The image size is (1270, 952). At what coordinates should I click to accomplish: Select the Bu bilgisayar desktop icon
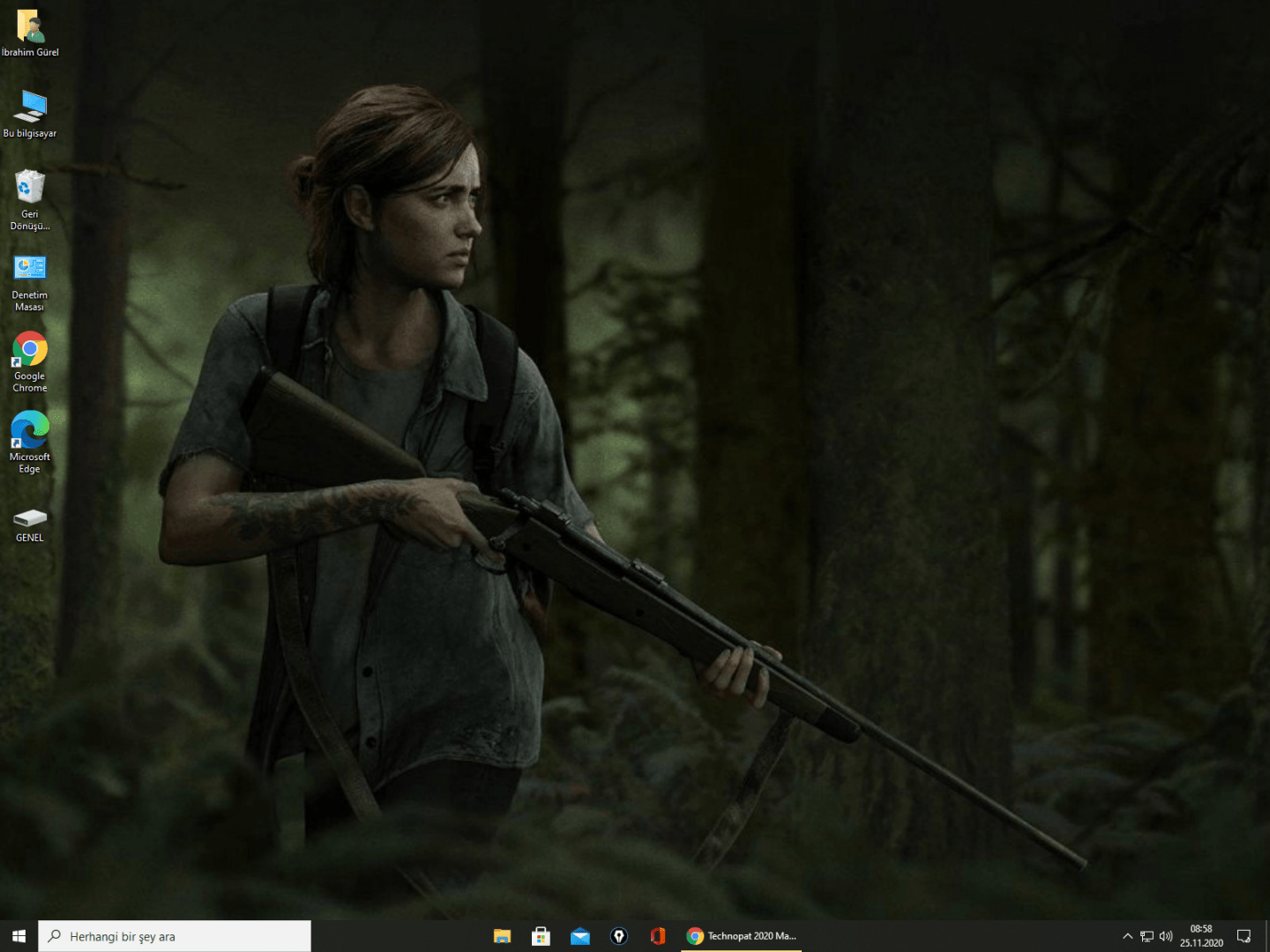(x=30, y=114)
